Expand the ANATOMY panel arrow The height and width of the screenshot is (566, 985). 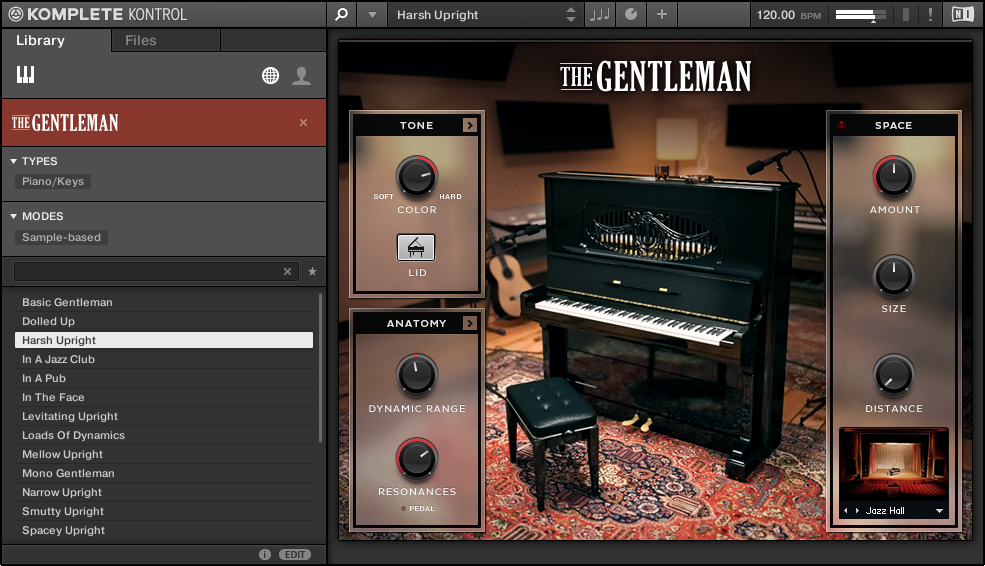[x=469, y=323]
